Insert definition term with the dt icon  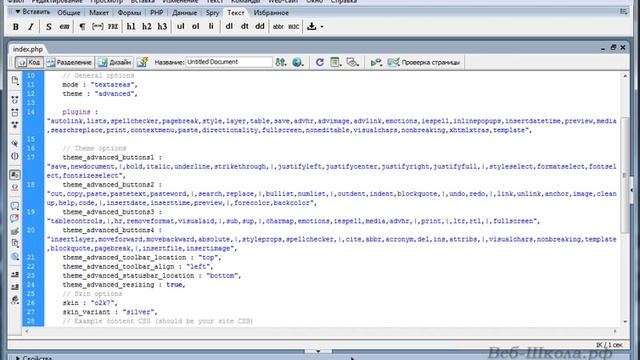pyautogui.click(x=244, y=27)
